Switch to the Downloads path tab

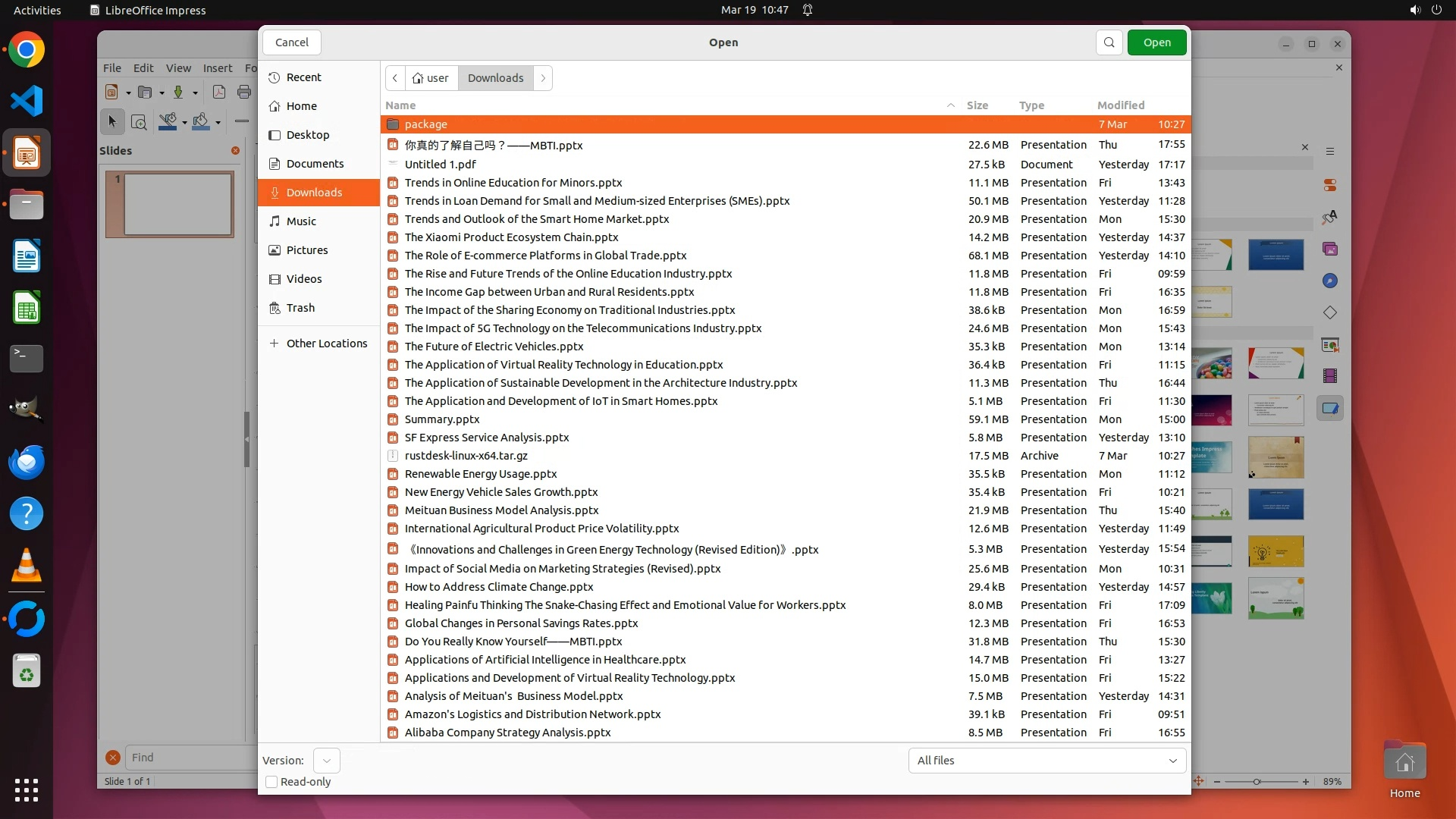coord(495,78)
